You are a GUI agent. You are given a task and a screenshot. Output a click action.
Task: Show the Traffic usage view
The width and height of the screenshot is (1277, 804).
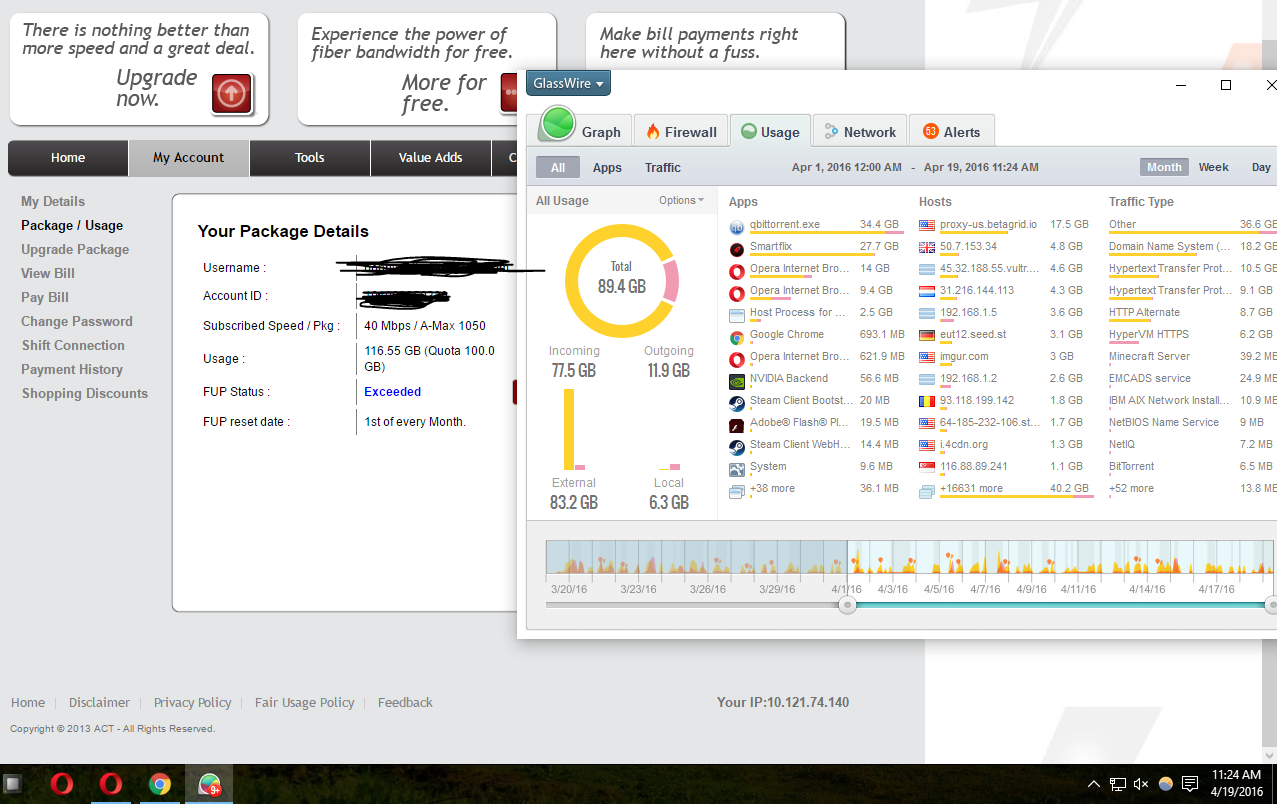pyautogui.click(x=662, y=168)
